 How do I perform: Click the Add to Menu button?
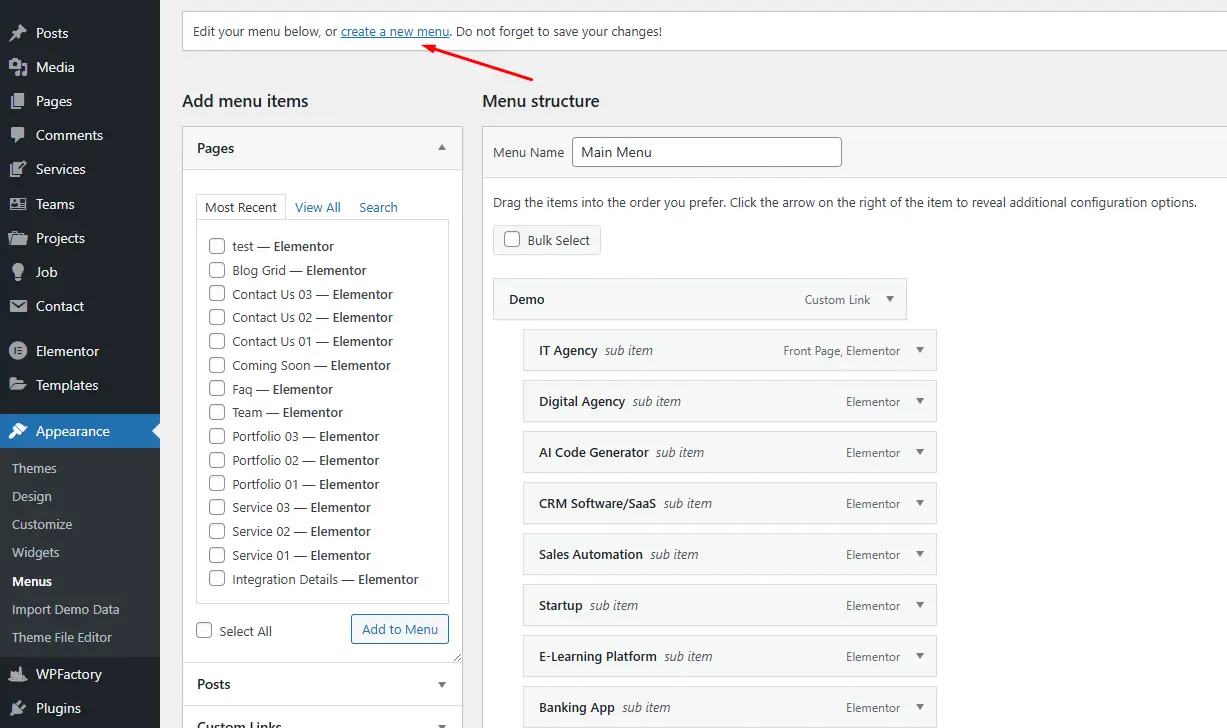(x=400, y=629)
